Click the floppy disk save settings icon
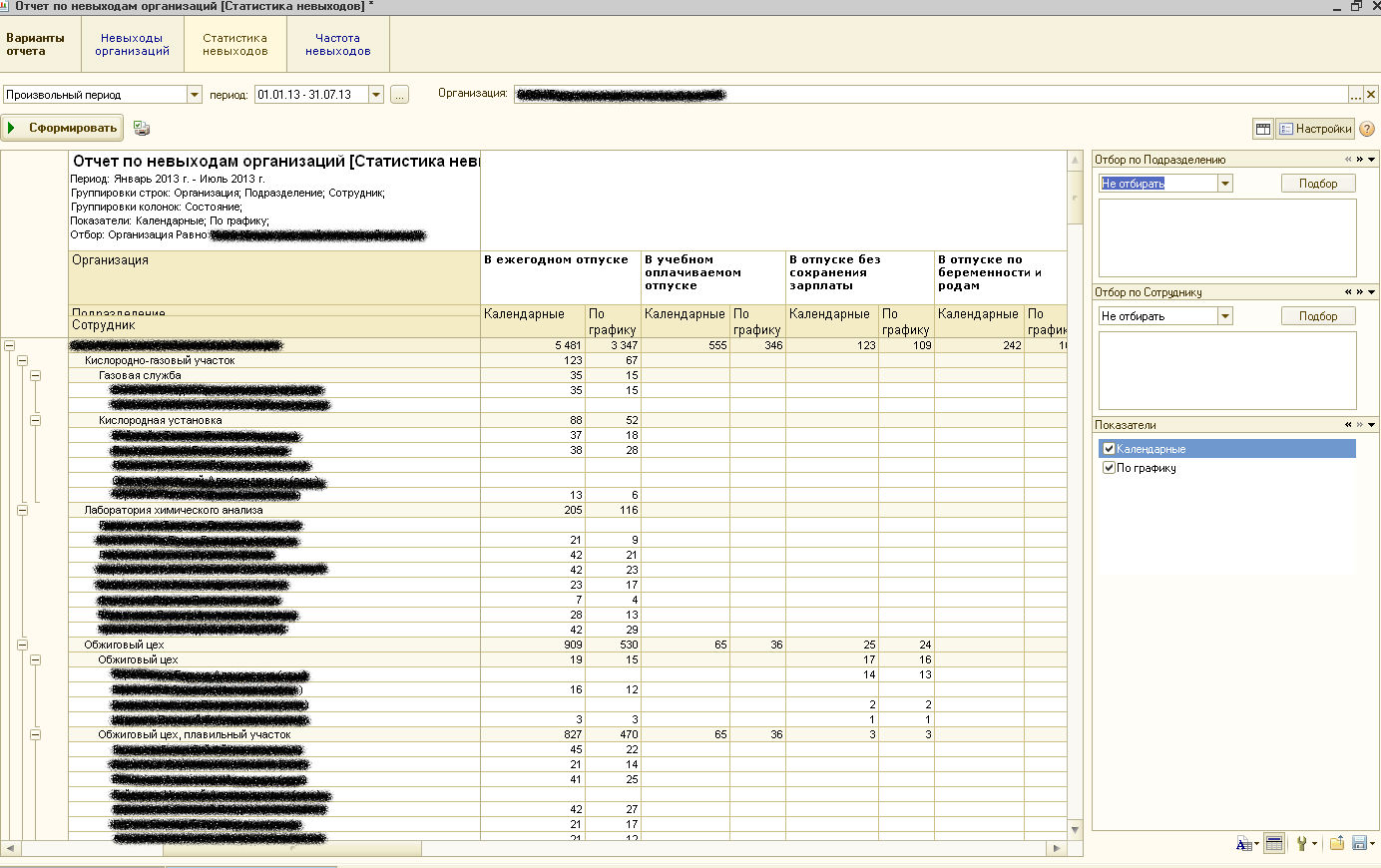Viewport: 1381px width, 868px height. 1359,844
